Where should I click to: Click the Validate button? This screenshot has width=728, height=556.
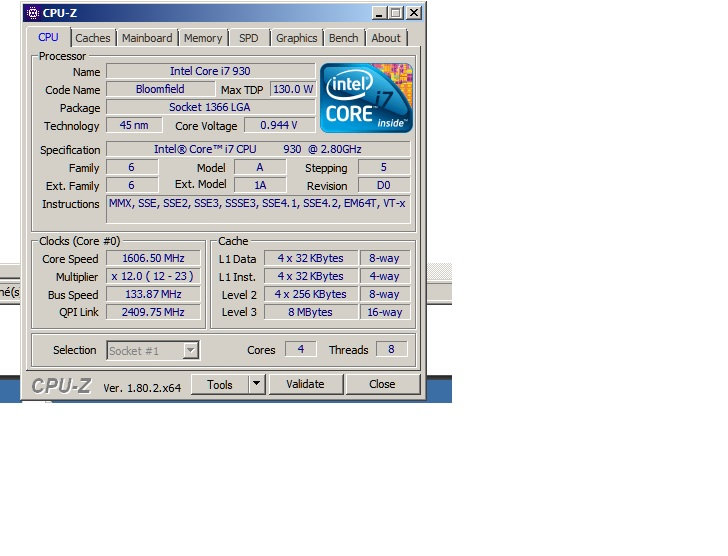306,384
